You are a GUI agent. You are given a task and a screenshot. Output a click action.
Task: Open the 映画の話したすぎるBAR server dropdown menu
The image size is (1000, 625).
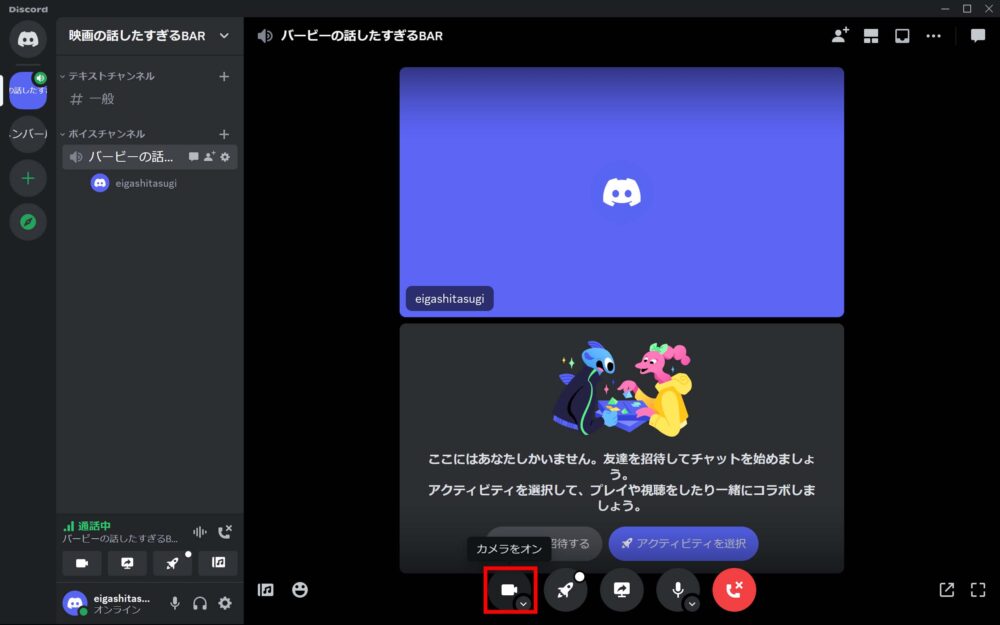(x=149, y=36)
